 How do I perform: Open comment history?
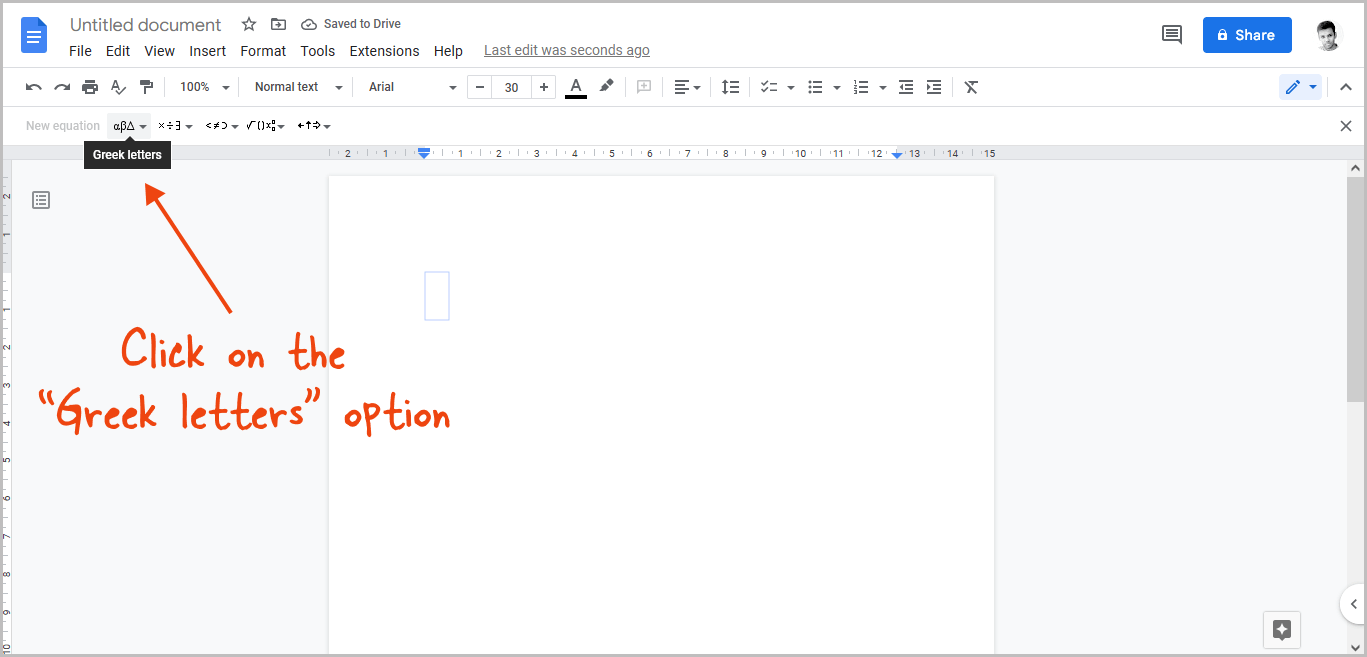(1172, 34)
